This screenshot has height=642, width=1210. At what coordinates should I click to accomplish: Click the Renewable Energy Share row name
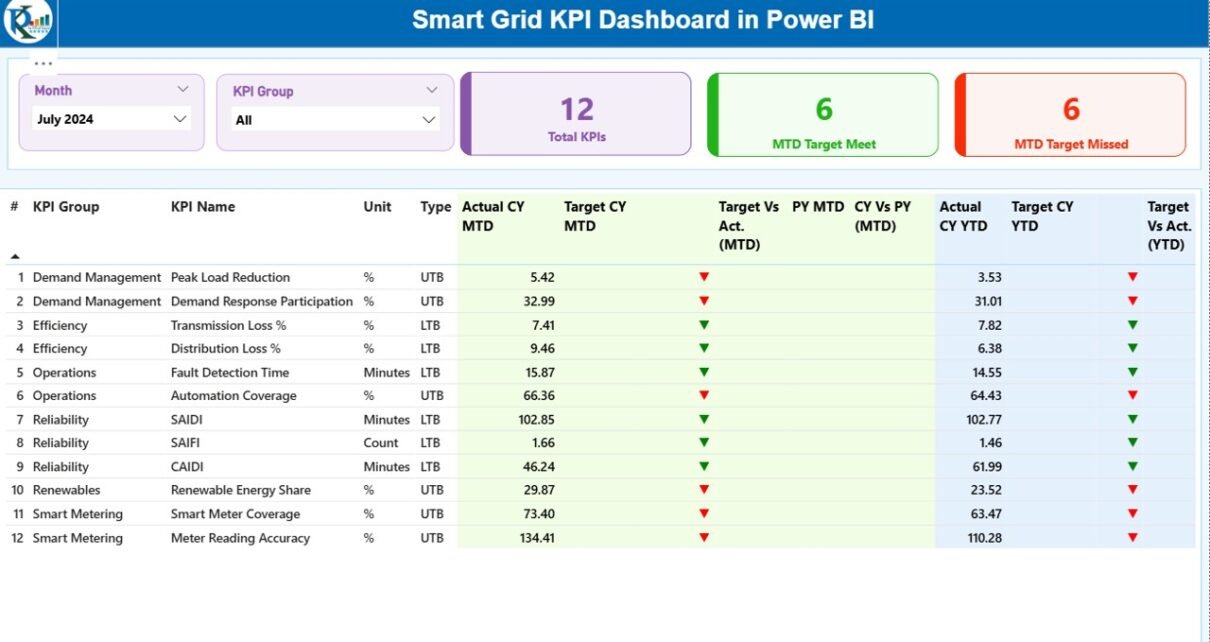(x=240, y=490)
